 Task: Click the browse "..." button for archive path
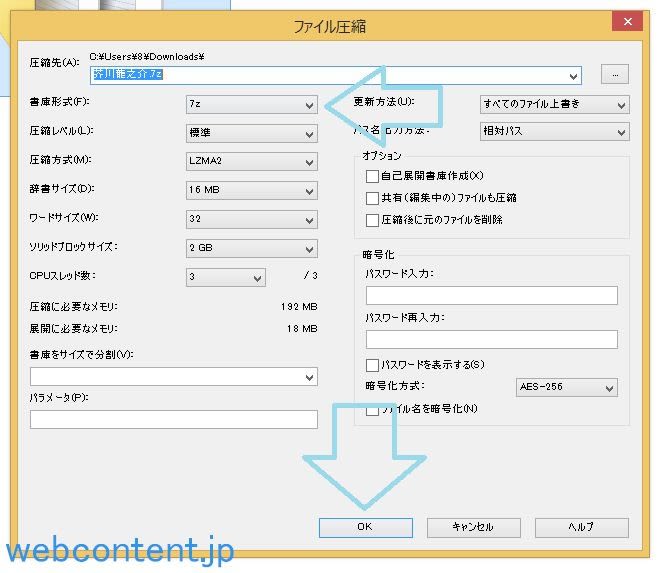pos(614,74)
